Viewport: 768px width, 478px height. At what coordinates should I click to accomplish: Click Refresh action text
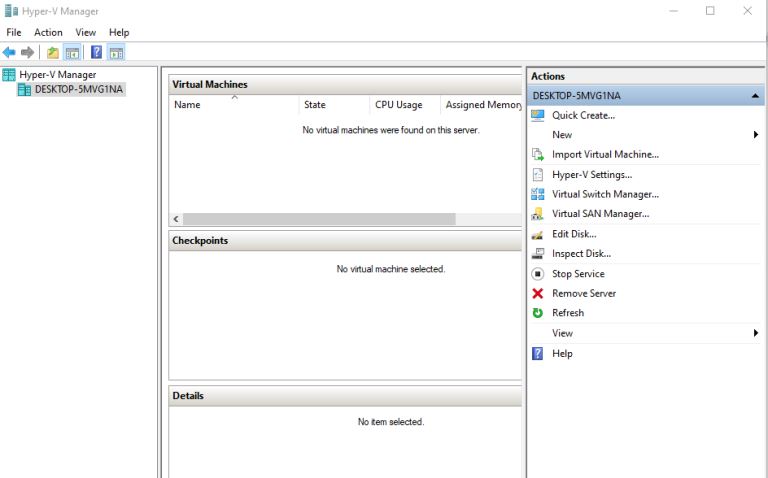(x=568, y=313)
